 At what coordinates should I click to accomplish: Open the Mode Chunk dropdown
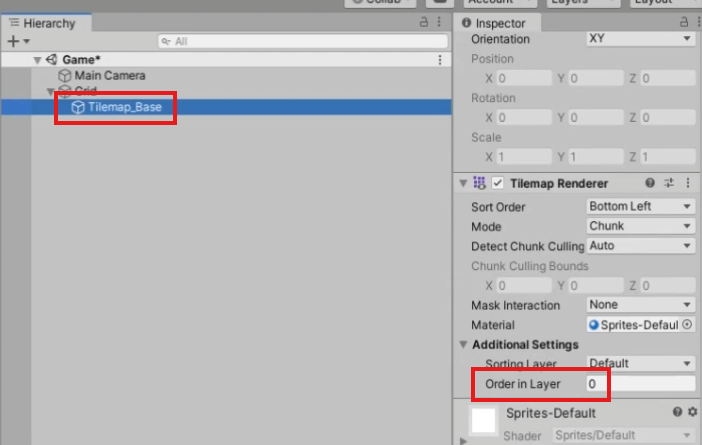640,226
